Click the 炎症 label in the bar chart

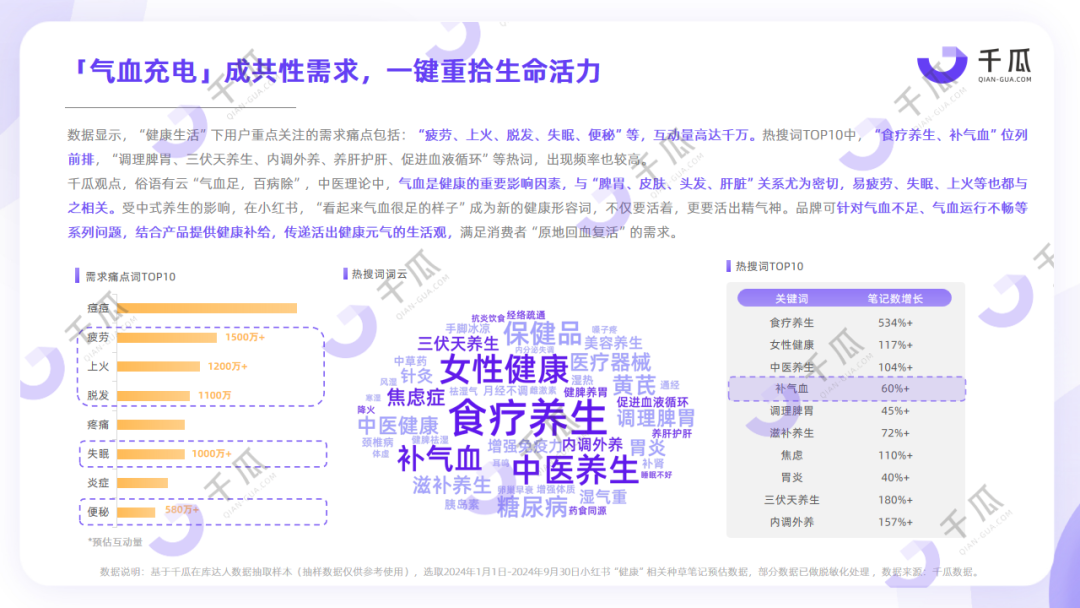coord(98,483)
